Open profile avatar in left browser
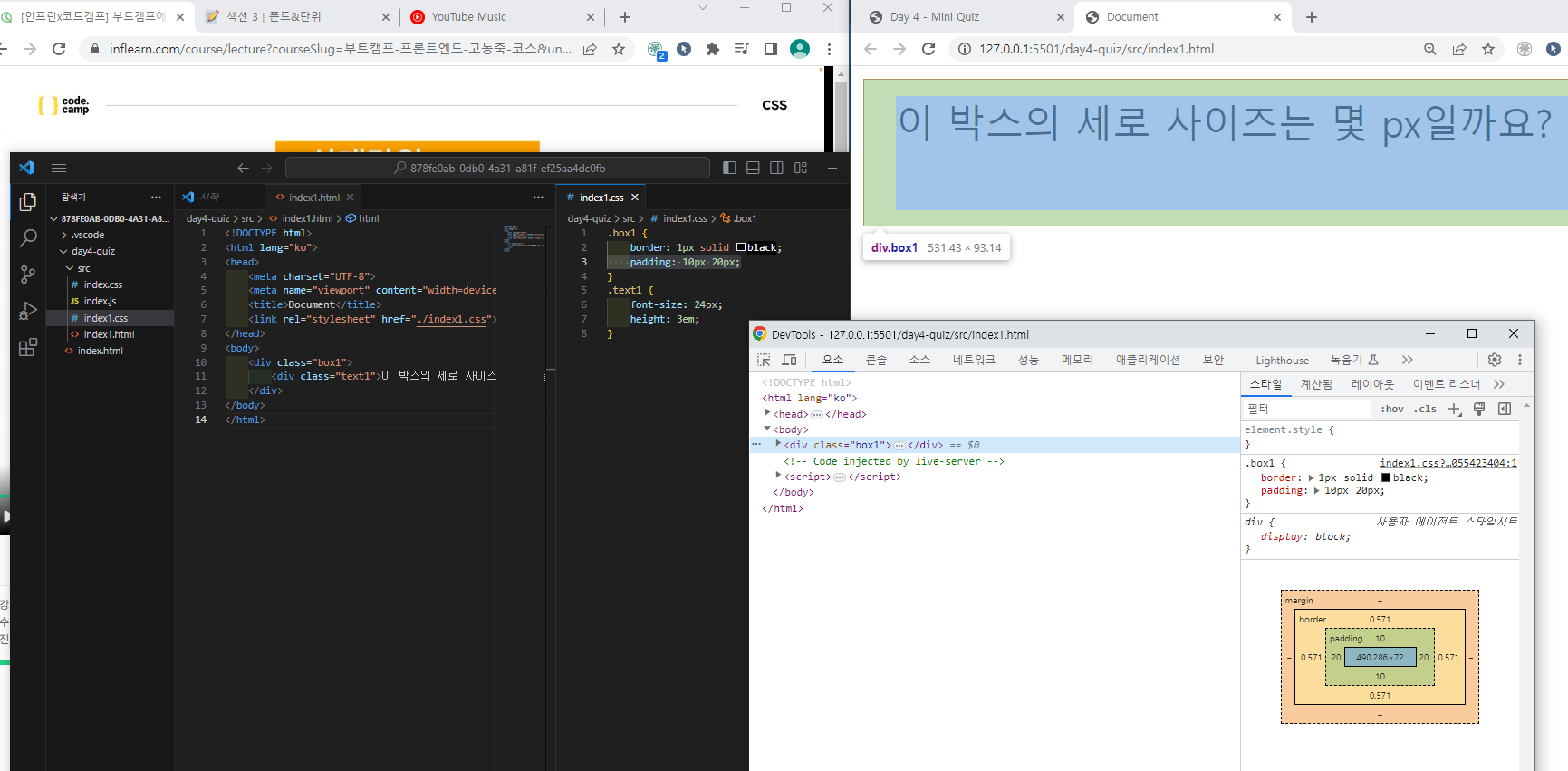1568x771 pixels. pyautogui.click(x=800, y=49)
